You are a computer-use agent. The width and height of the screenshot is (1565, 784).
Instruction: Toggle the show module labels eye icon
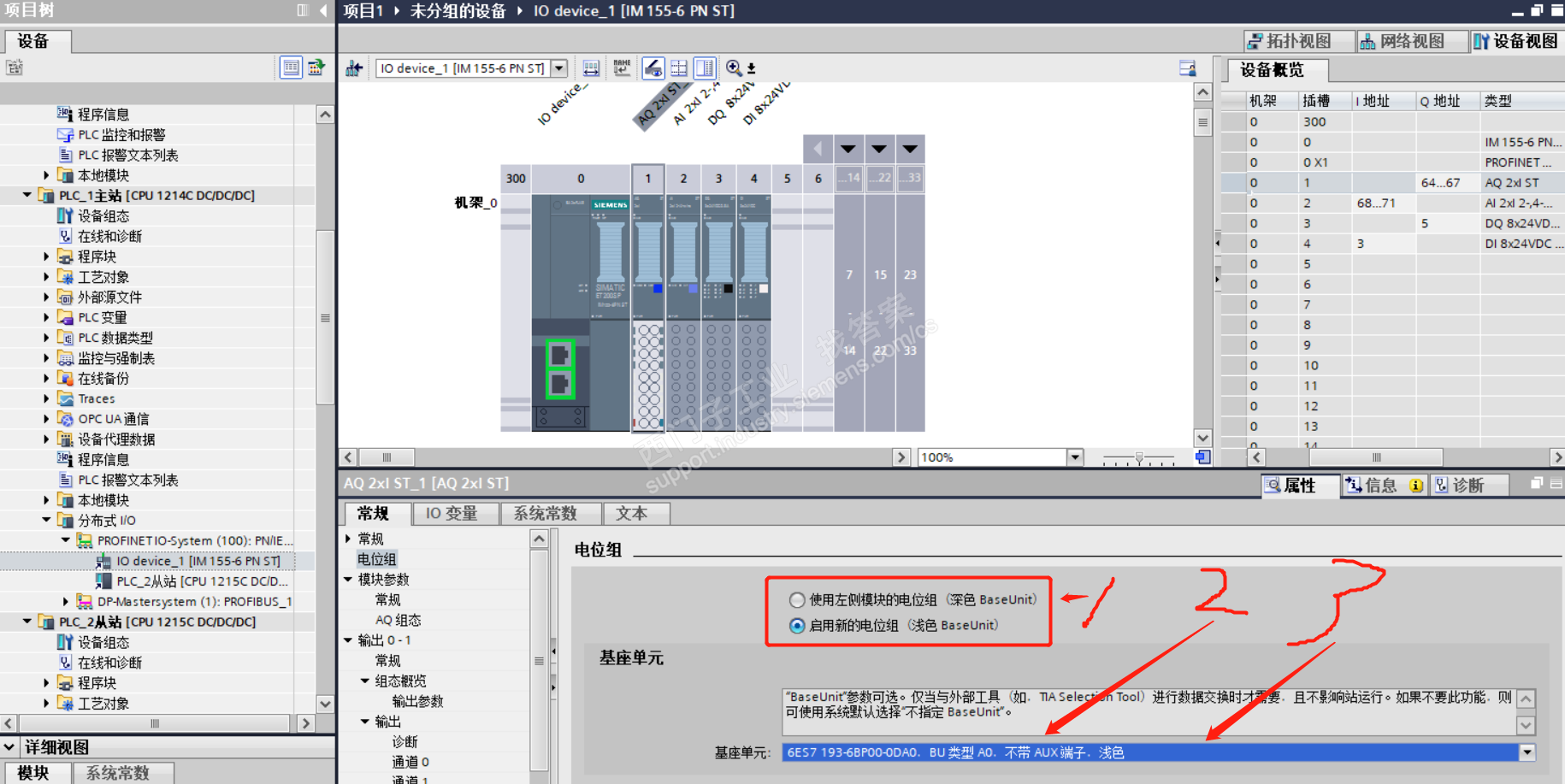(653, 68)
